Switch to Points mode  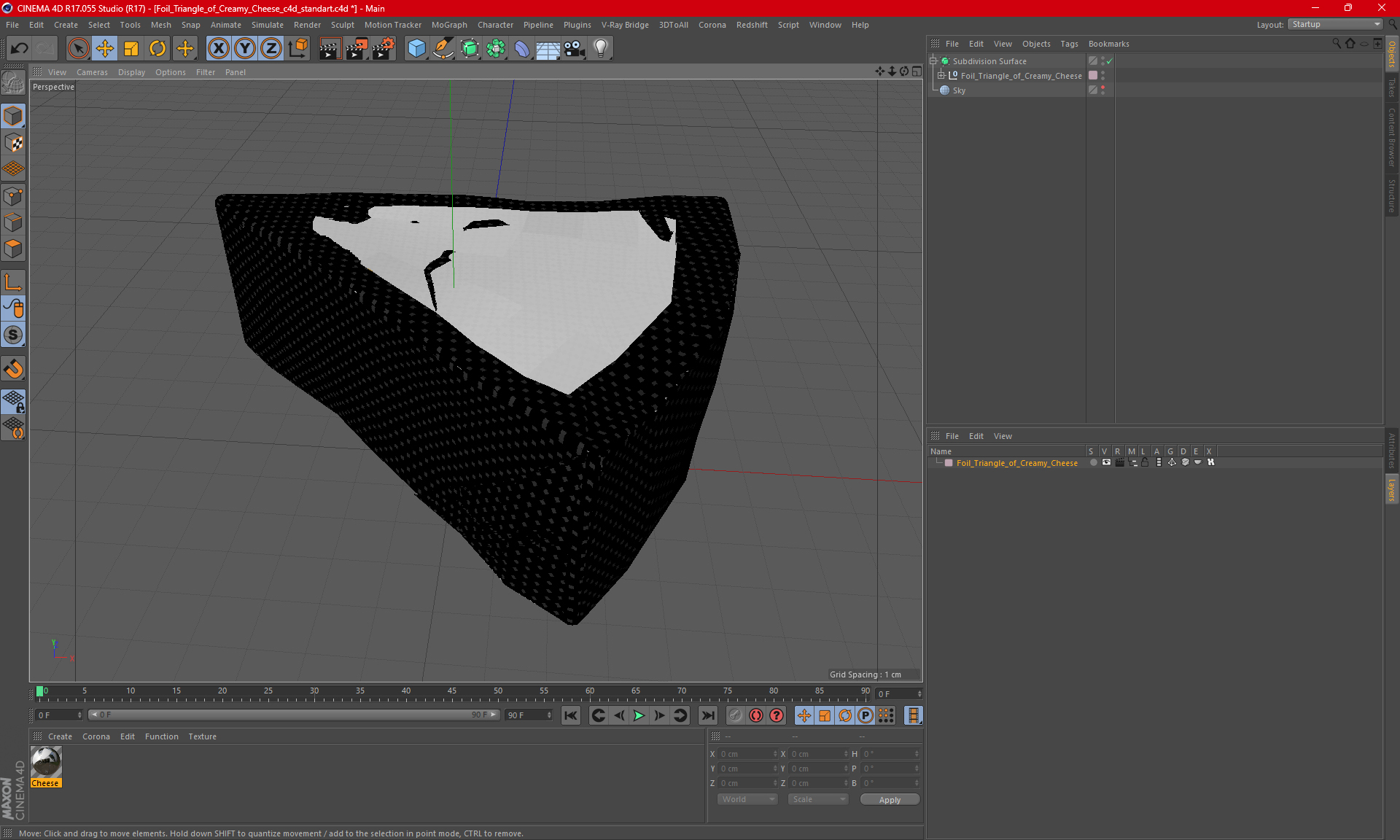(13, 195)
